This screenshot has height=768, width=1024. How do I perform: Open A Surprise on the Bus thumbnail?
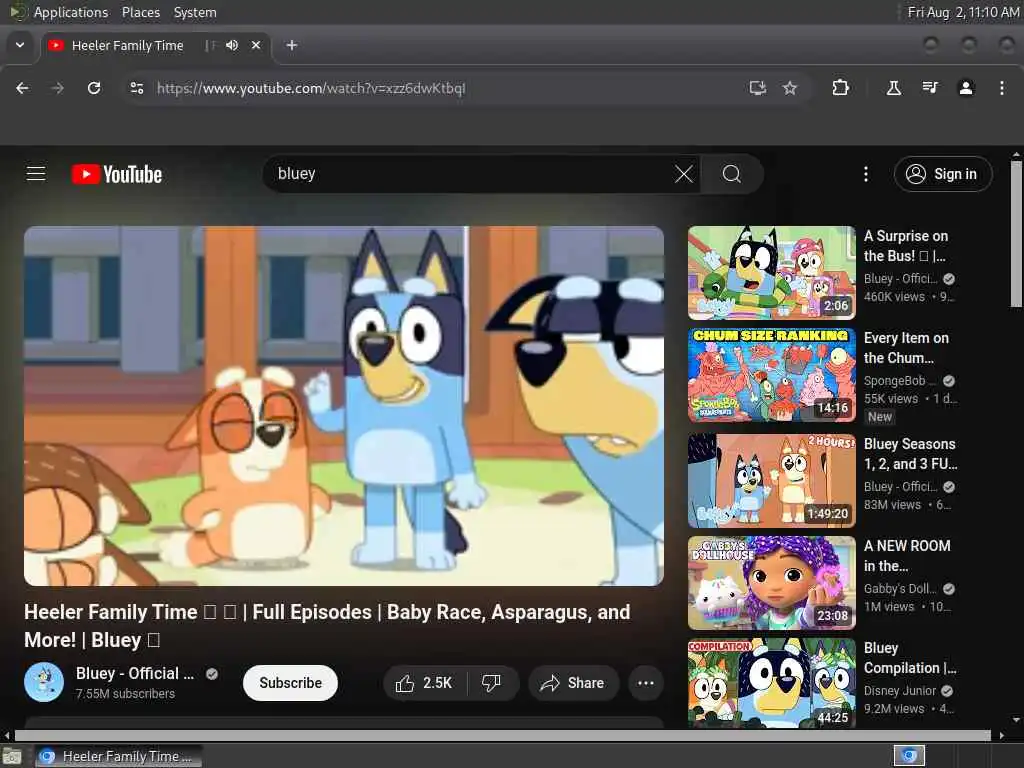(771, 273)
